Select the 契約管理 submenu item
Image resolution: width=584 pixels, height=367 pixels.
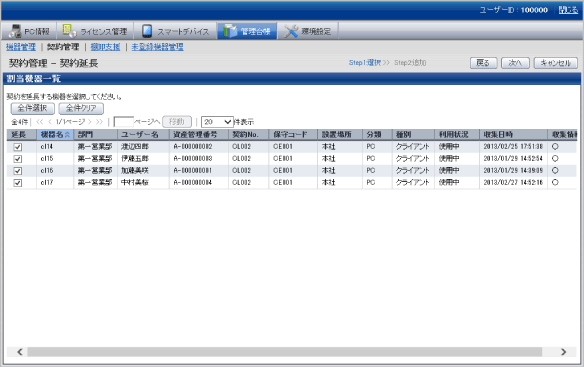pos(63,47)
